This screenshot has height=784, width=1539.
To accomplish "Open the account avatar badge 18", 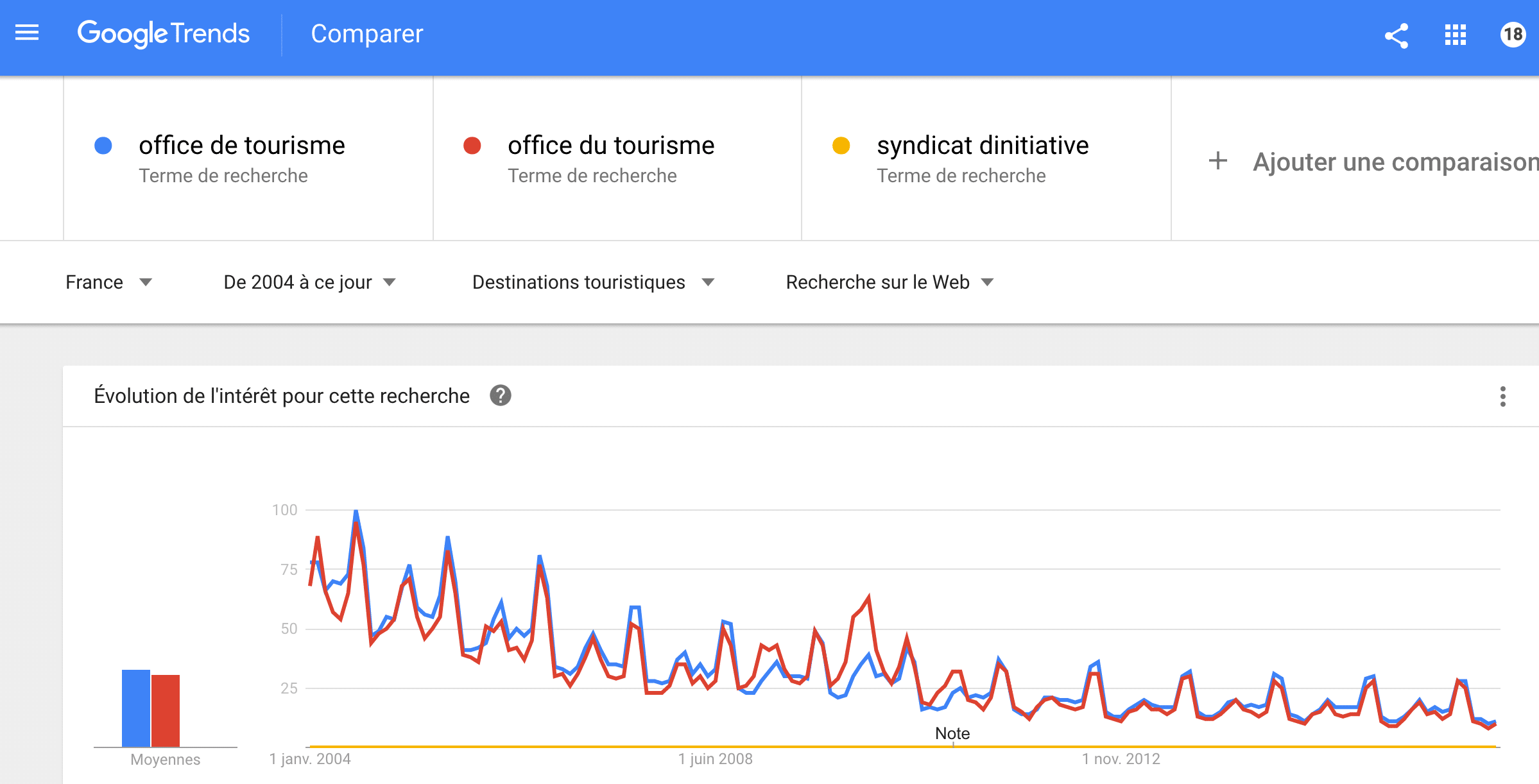I will coord(1513,34).
